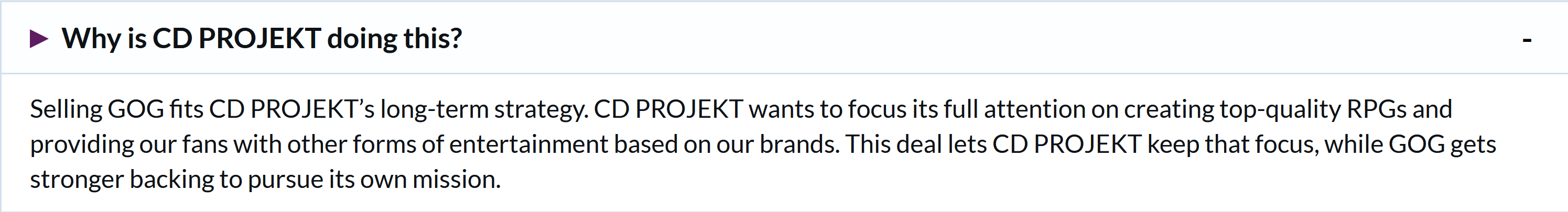Click "CD PROJEKT" in the question heading
The image size is (1568, 212).
(x=236, y=39)
